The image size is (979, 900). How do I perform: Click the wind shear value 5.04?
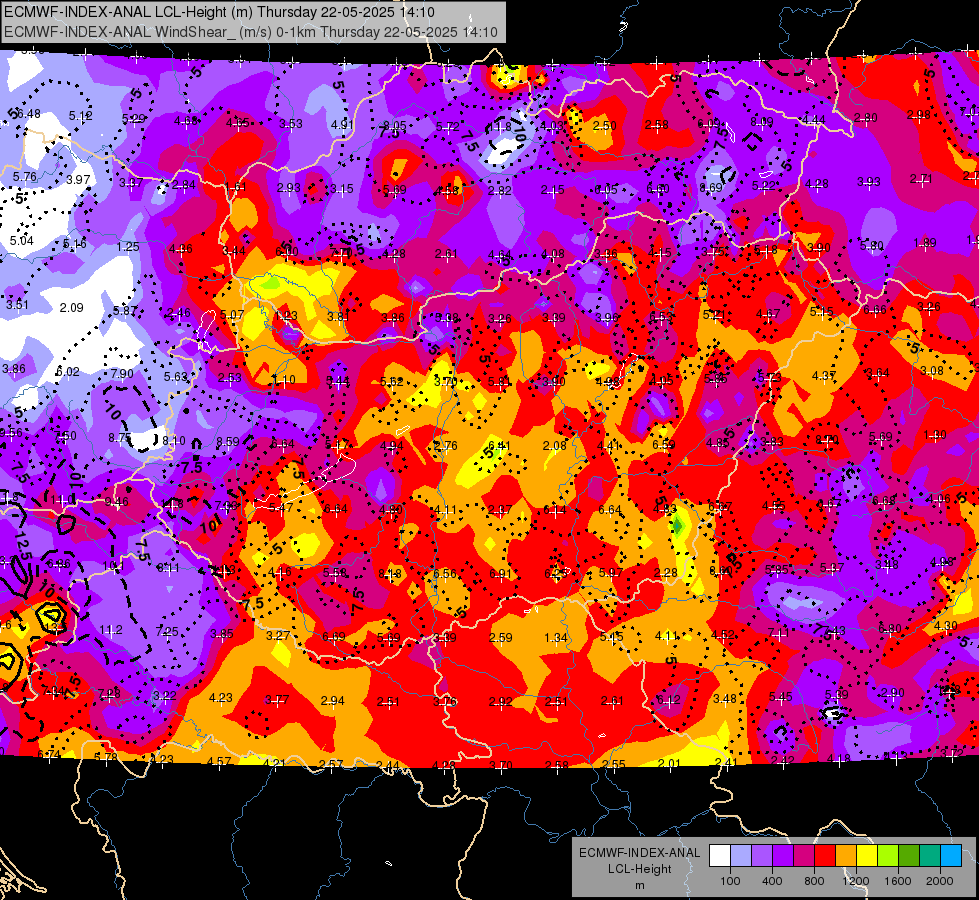click(21, 240)
